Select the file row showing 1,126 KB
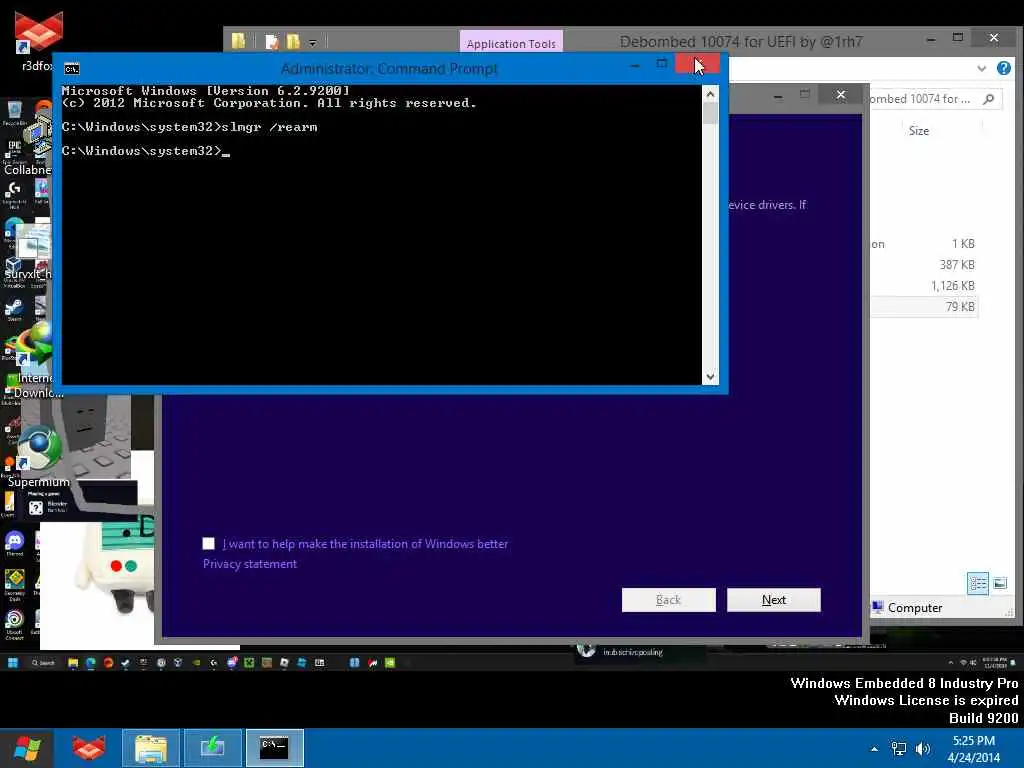The image size is (1024, 768). [924, 285]
